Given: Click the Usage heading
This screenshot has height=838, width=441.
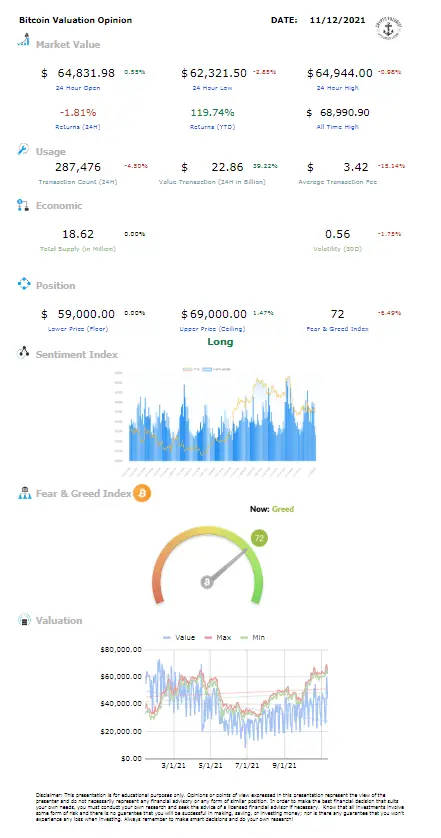Looking at the screenshot, I should 51,152.
